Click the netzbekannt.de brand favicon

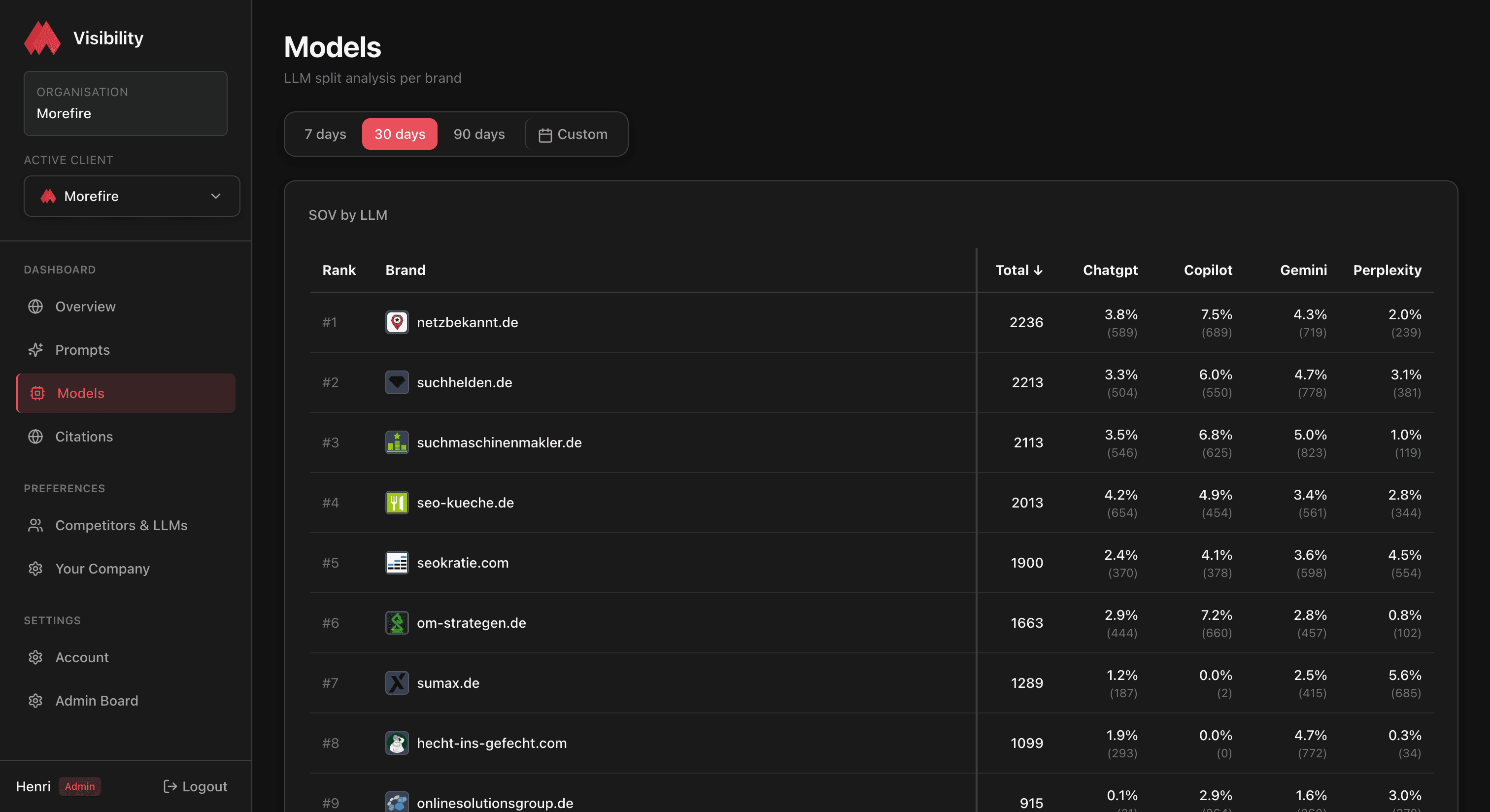point(397,322)
